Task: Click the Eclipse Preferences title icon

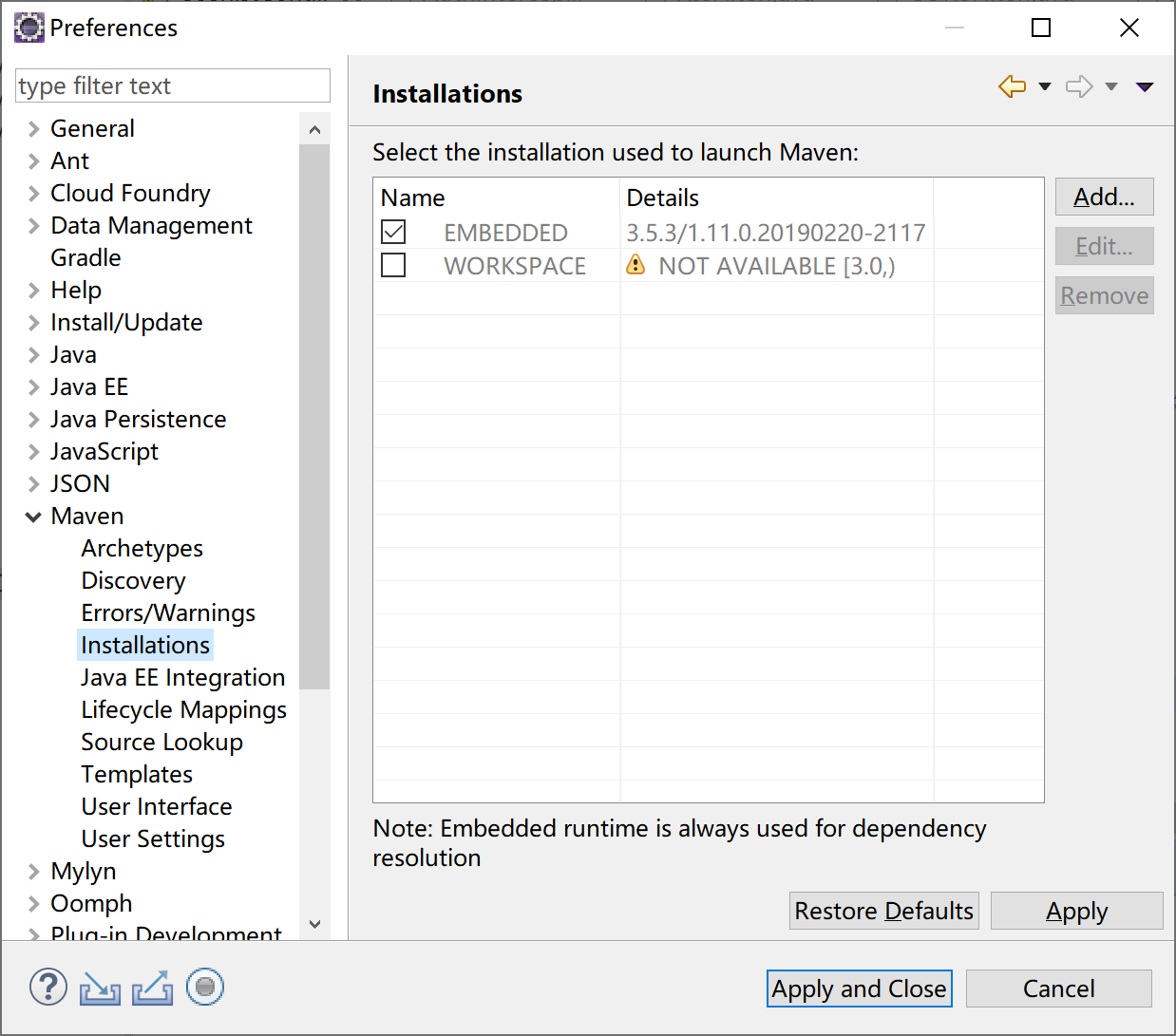Action: click(28, 28)
